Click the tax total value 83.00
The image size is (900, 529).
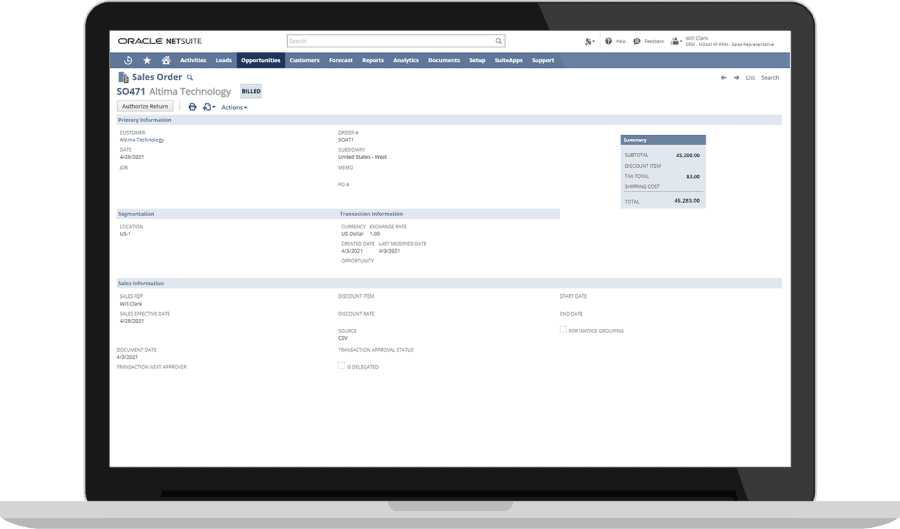693,177
